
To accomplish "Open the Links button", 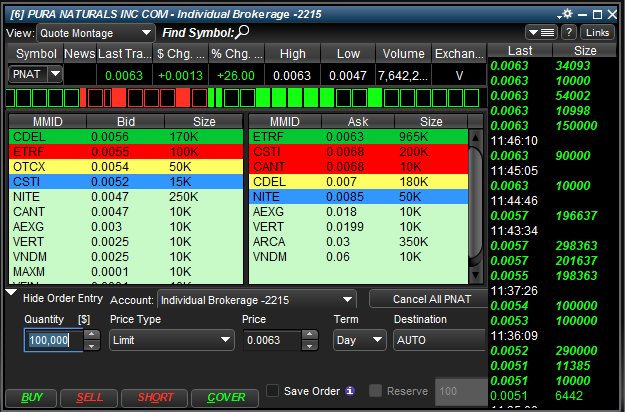I will (x=597, y=33).
